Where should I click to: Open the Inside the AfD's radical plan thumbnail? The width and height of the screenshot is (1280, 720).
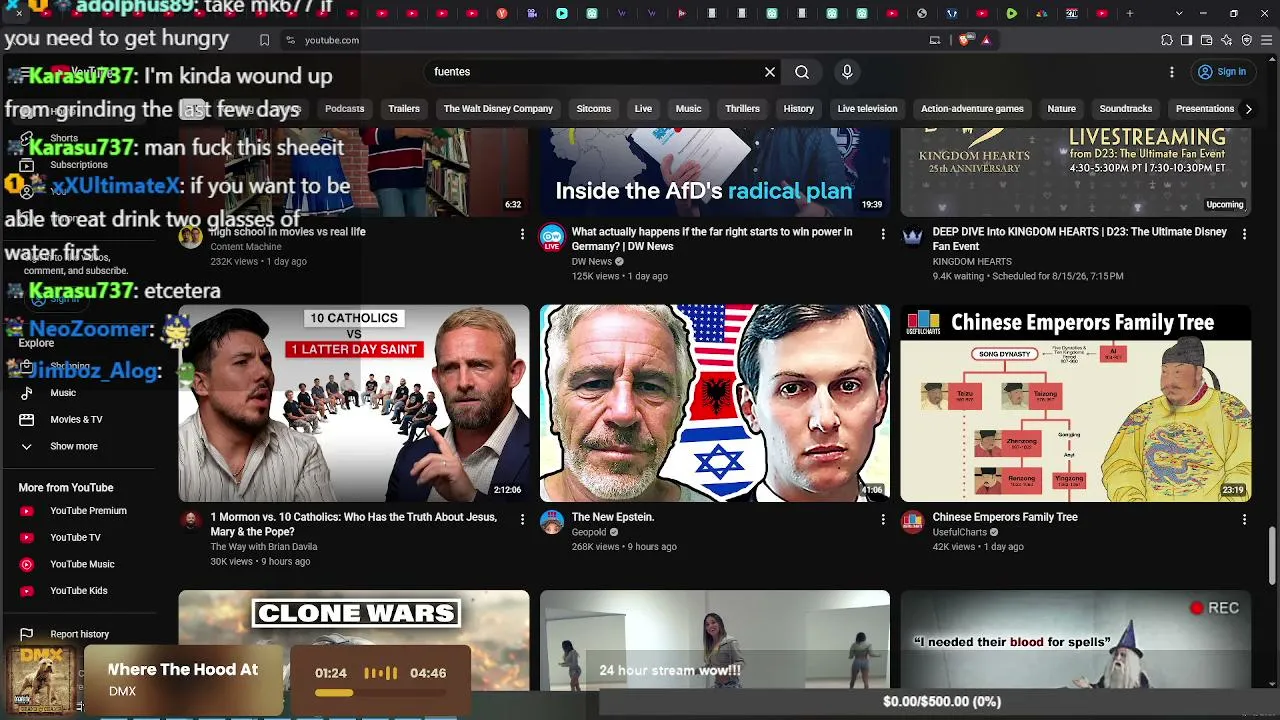pyautogui.click(x=715, y=172)
